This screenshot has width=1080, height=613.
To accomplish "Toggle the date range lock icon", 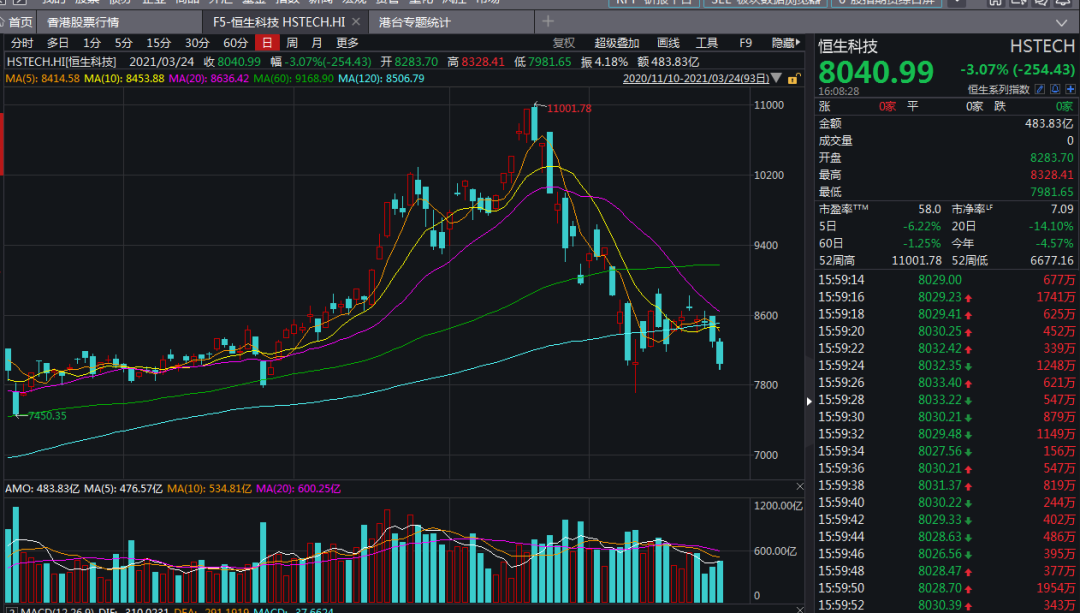I will pyautogui.click(x=793, y=79).
